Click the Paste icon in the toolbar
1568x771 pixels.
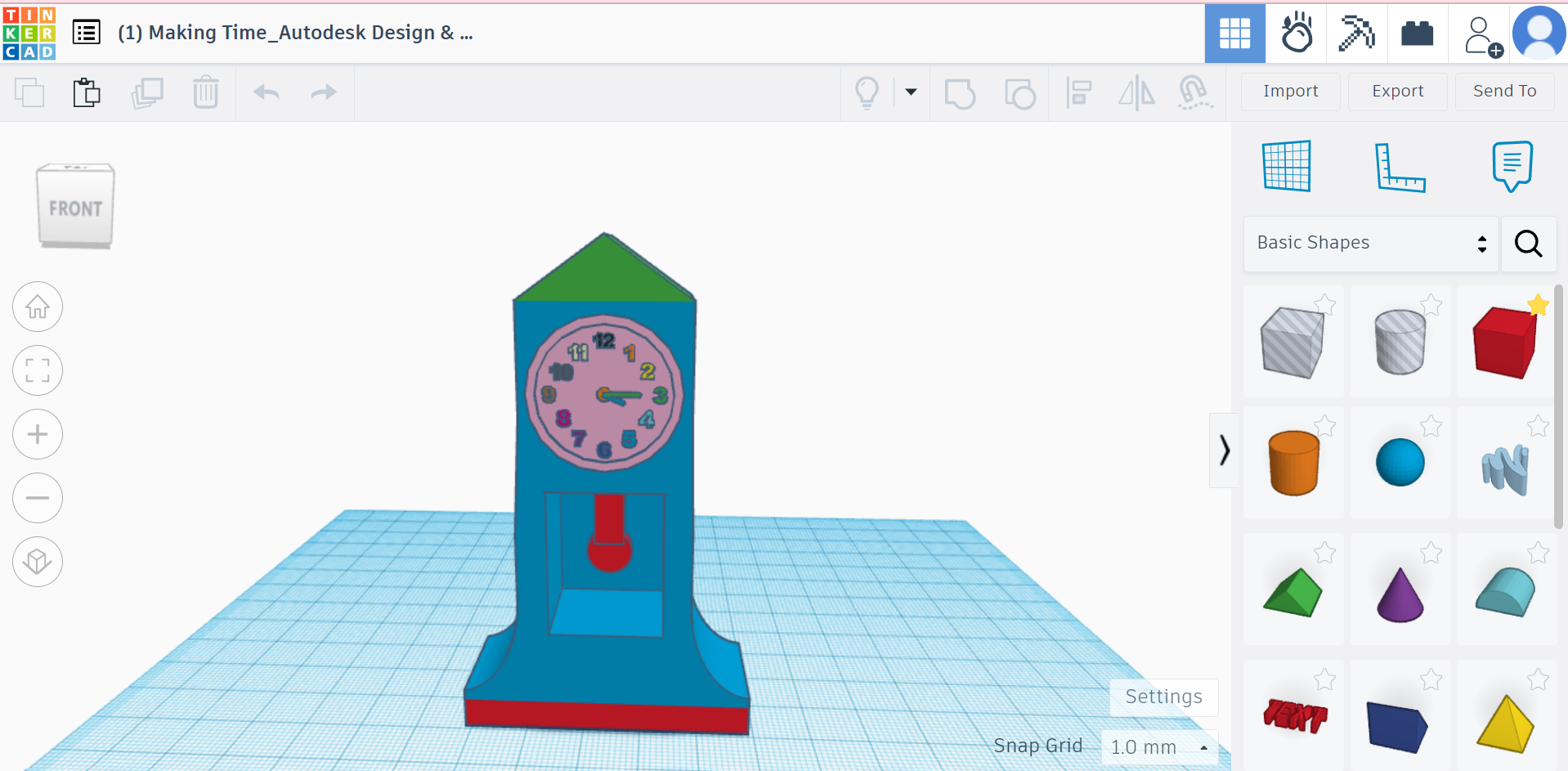click(x=86, y=92)
